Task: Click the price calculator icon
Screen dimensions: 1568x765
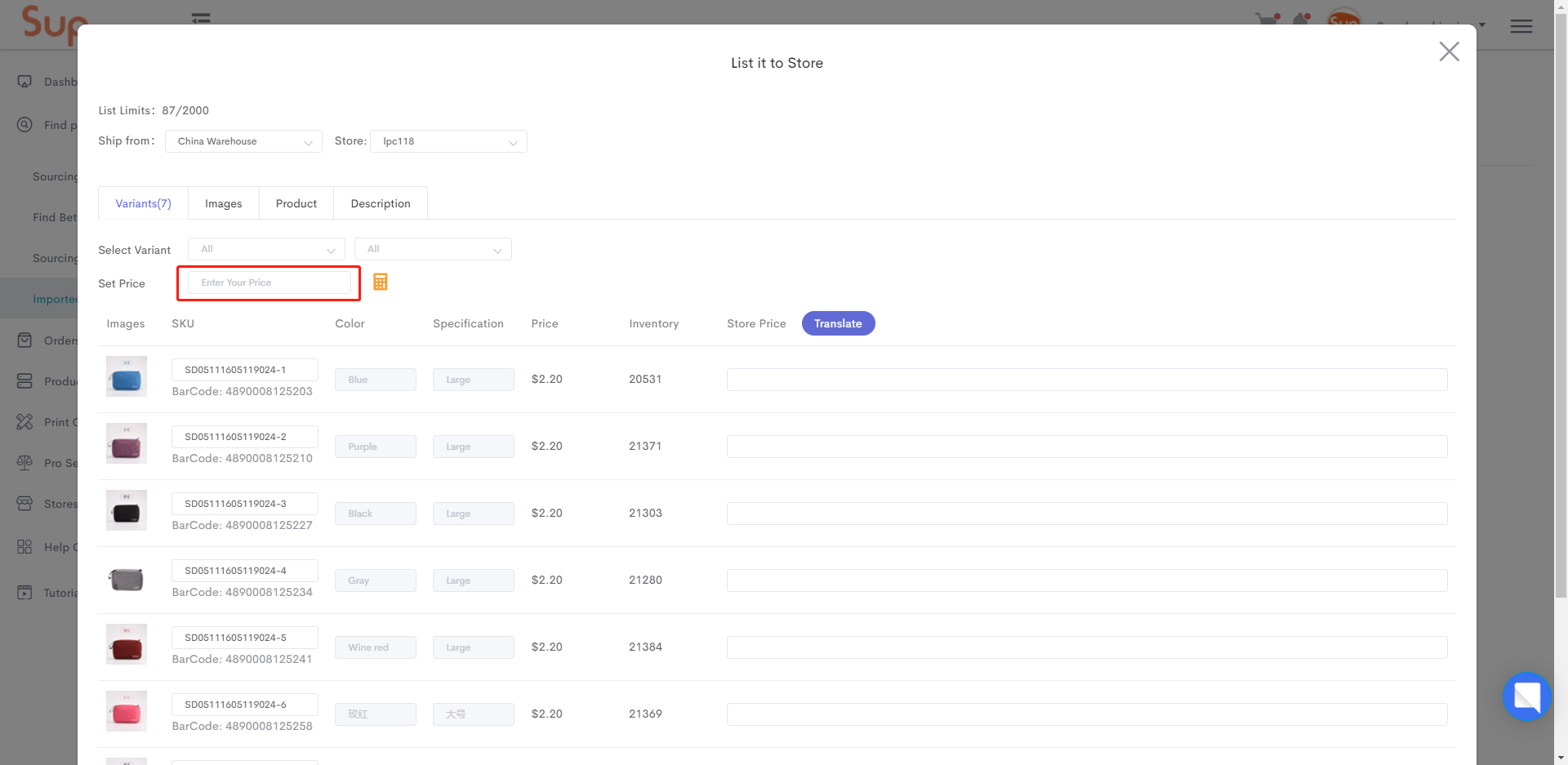Action: [380, 282]
